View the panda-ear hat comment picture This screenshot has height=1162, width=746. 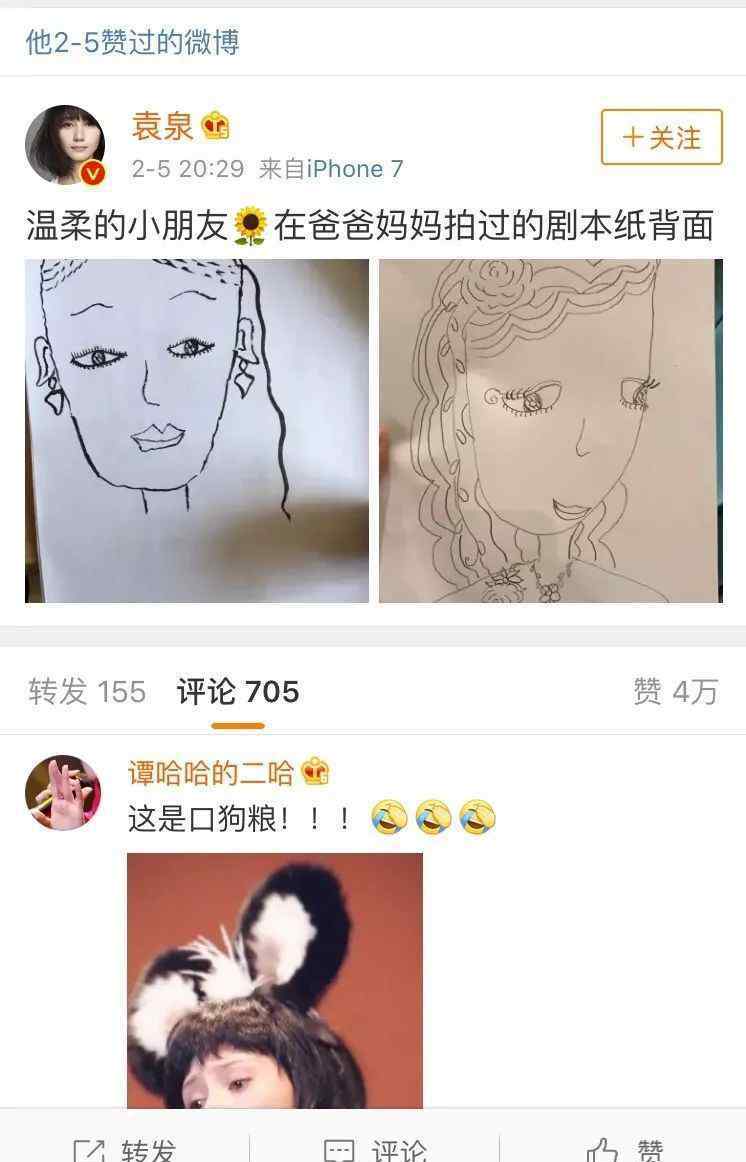click(275, 980)
